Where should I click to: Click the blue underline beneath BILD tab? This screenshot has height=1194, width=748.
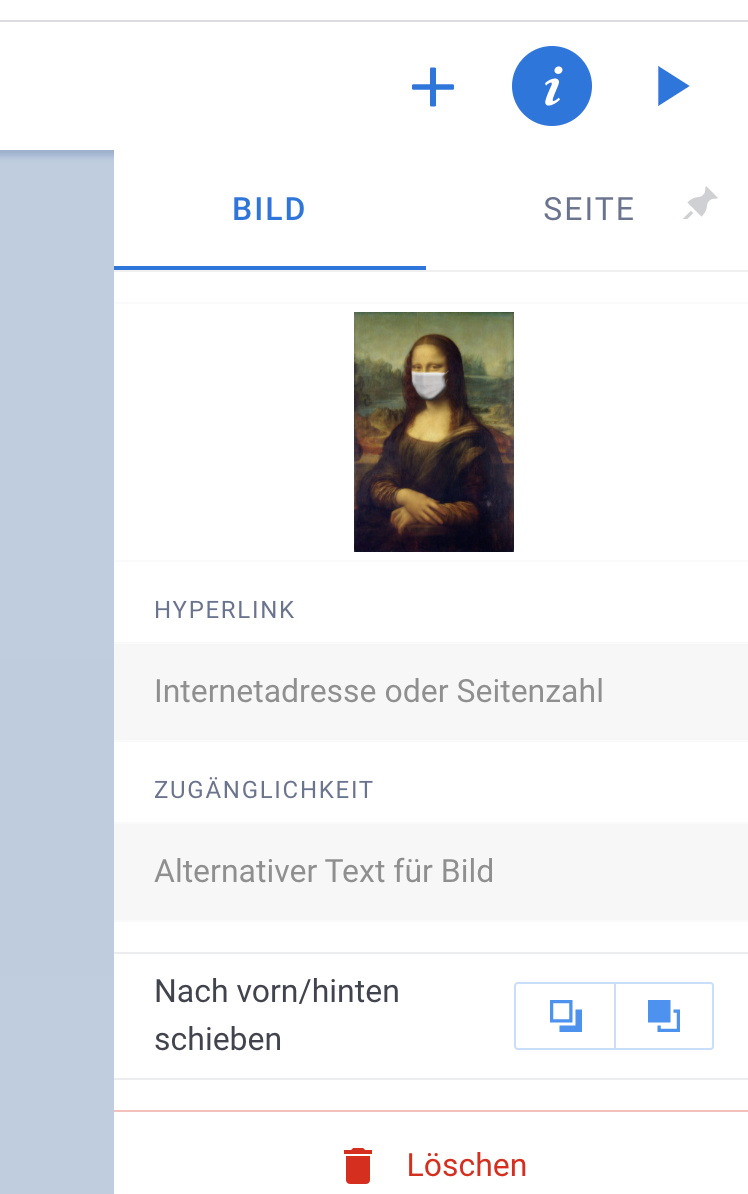270,268
